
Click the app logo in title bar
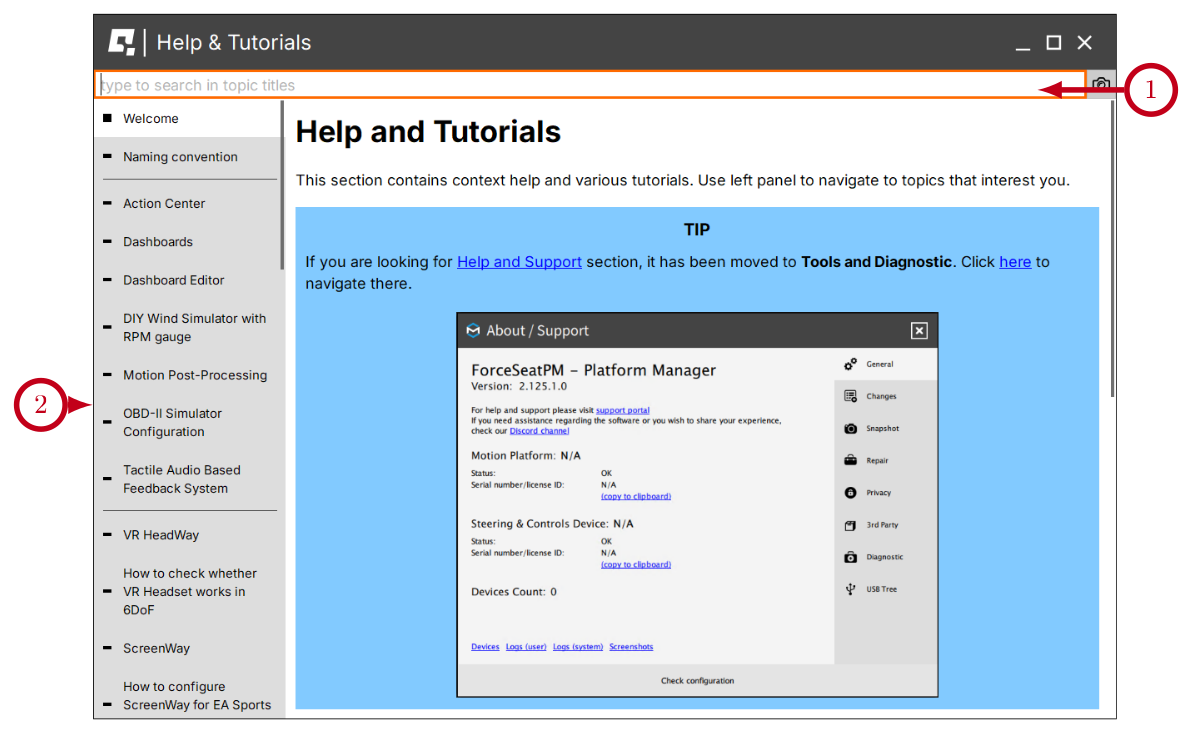point(122,42)
